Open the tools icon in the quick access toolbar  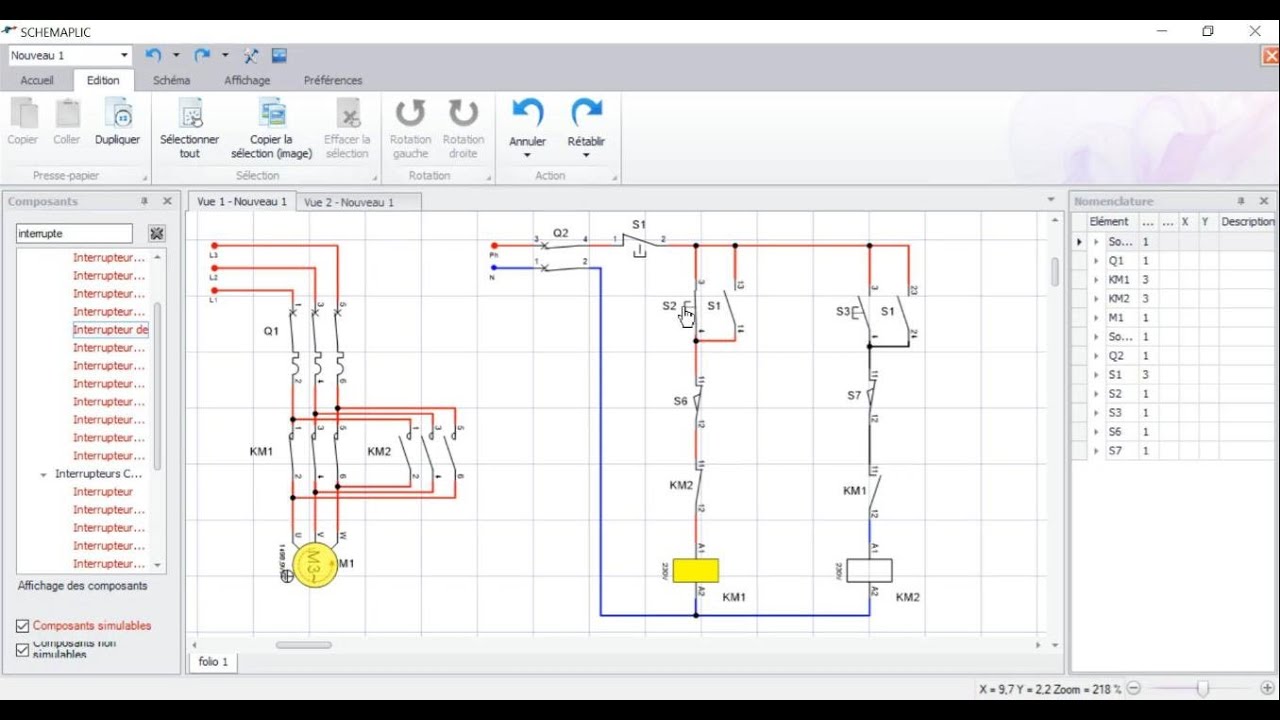[x=251, y=56]
